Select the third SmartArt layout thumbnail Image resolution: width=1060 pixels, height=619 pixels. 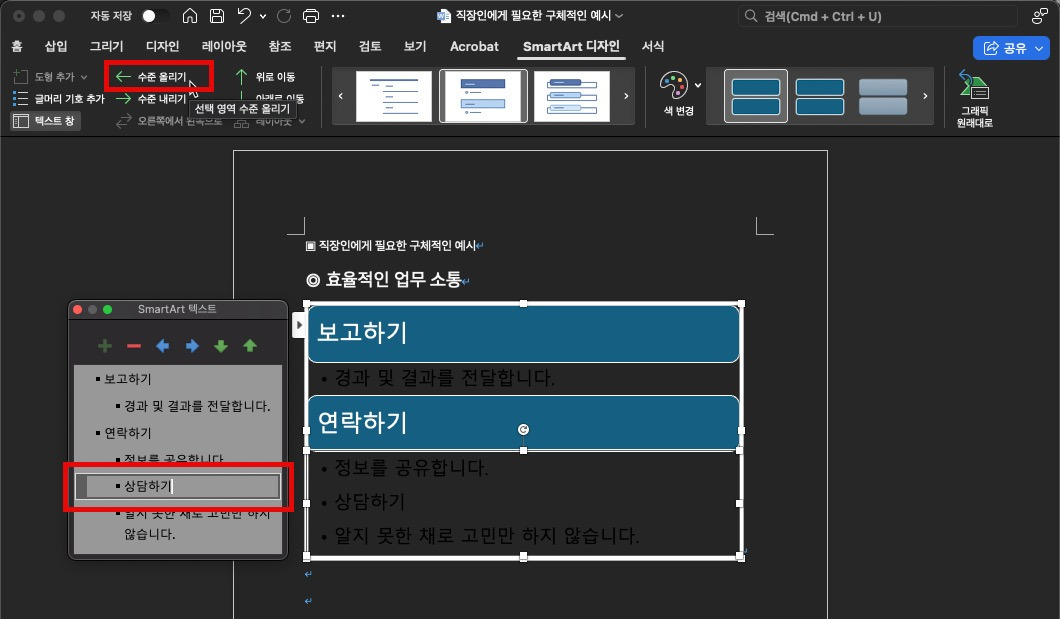pos(572,96)
